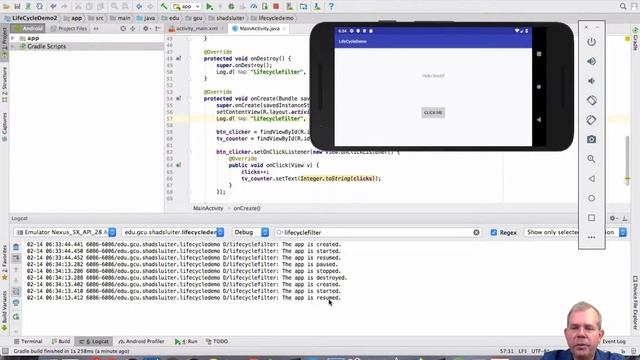Click the onCreate() breadcrumb under editor

pos(247,208)
